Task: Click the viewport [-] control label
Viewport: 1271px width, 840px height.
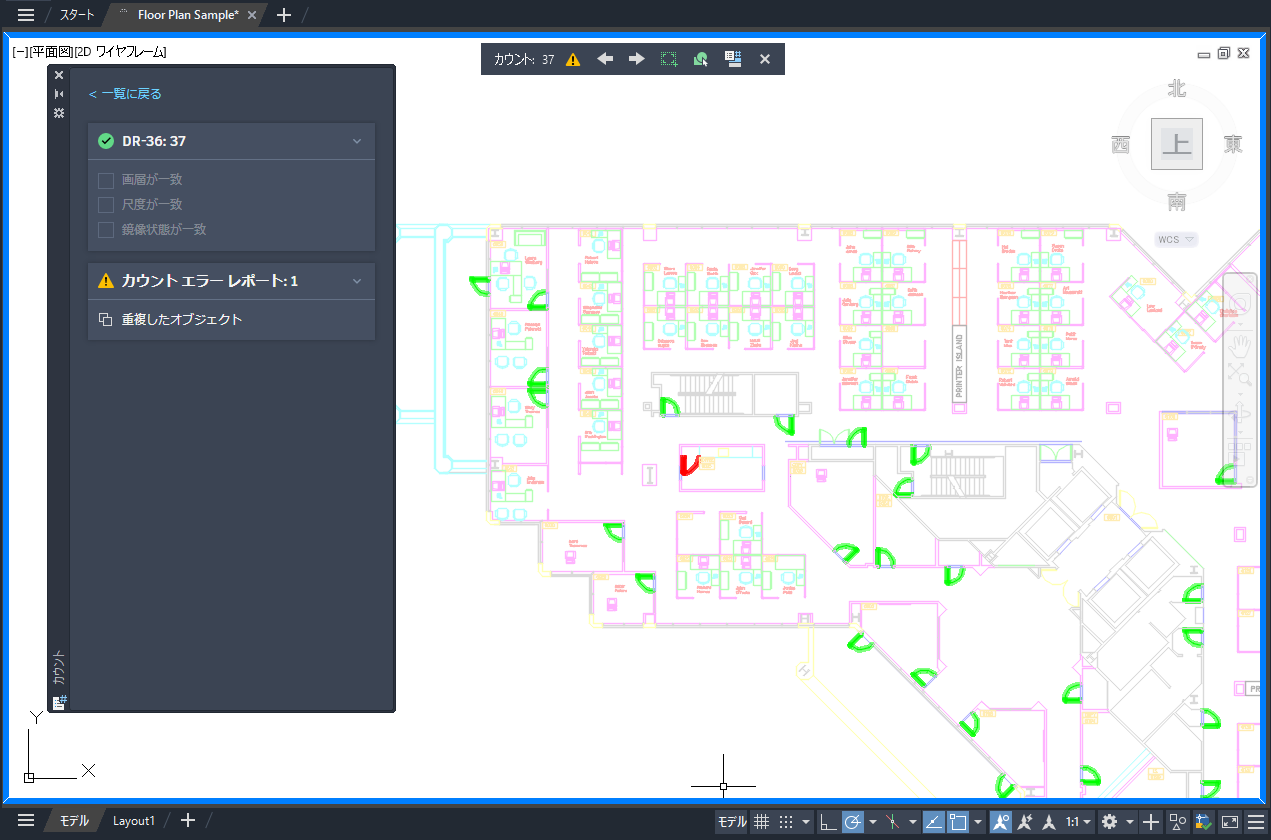Action: pos(20,52)
